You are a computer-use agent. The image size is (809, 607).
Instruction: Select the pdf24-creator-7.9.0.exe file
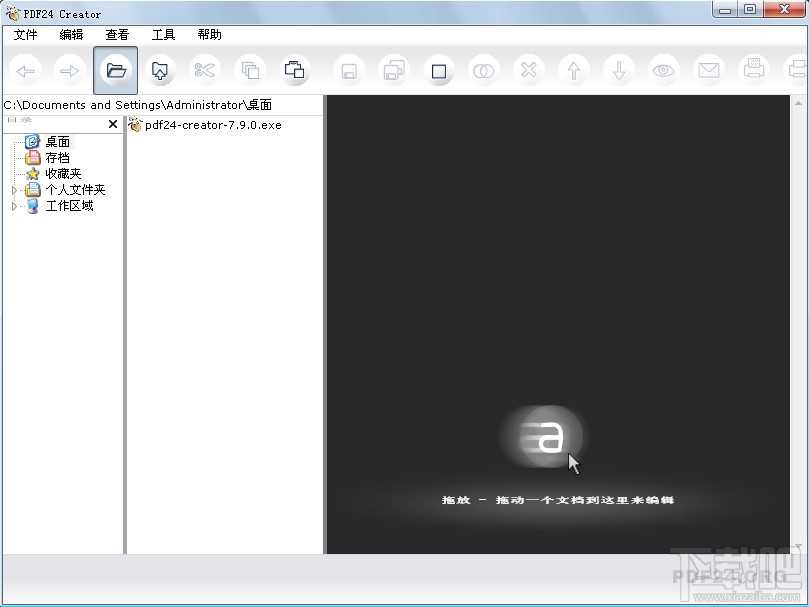coord(210,125)
